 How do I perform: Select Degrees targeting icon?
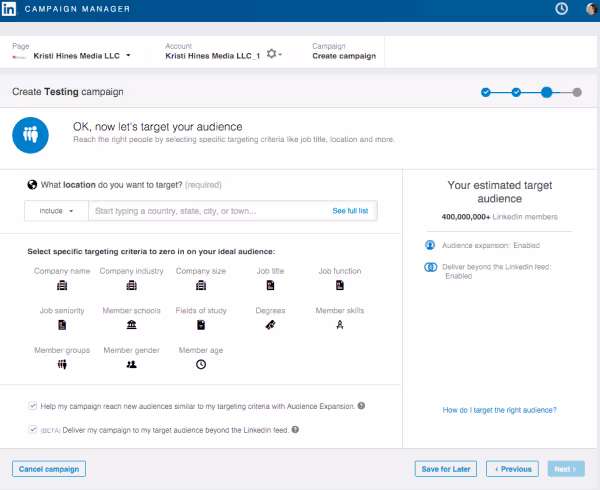click(x=271, y=325)
